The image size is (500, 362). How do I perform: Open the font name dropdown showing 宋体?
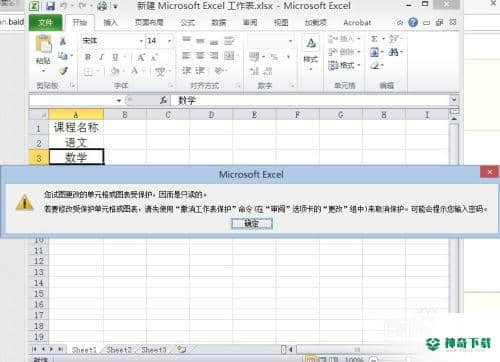(141, 41)
